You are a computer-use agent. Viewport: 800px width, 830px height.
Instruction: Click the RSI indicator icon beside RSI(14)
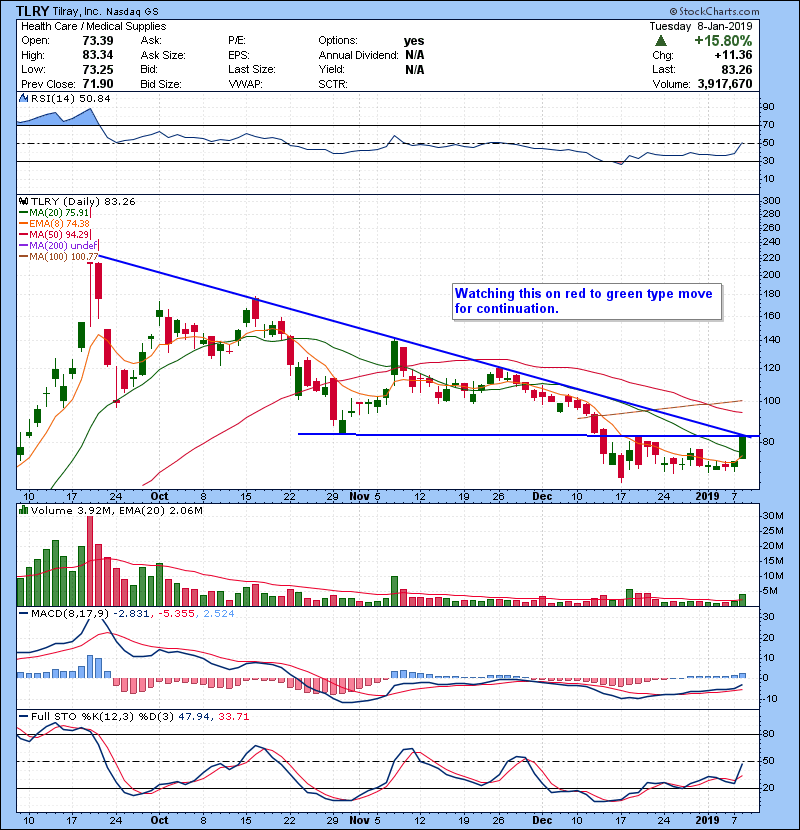(23, 98)
